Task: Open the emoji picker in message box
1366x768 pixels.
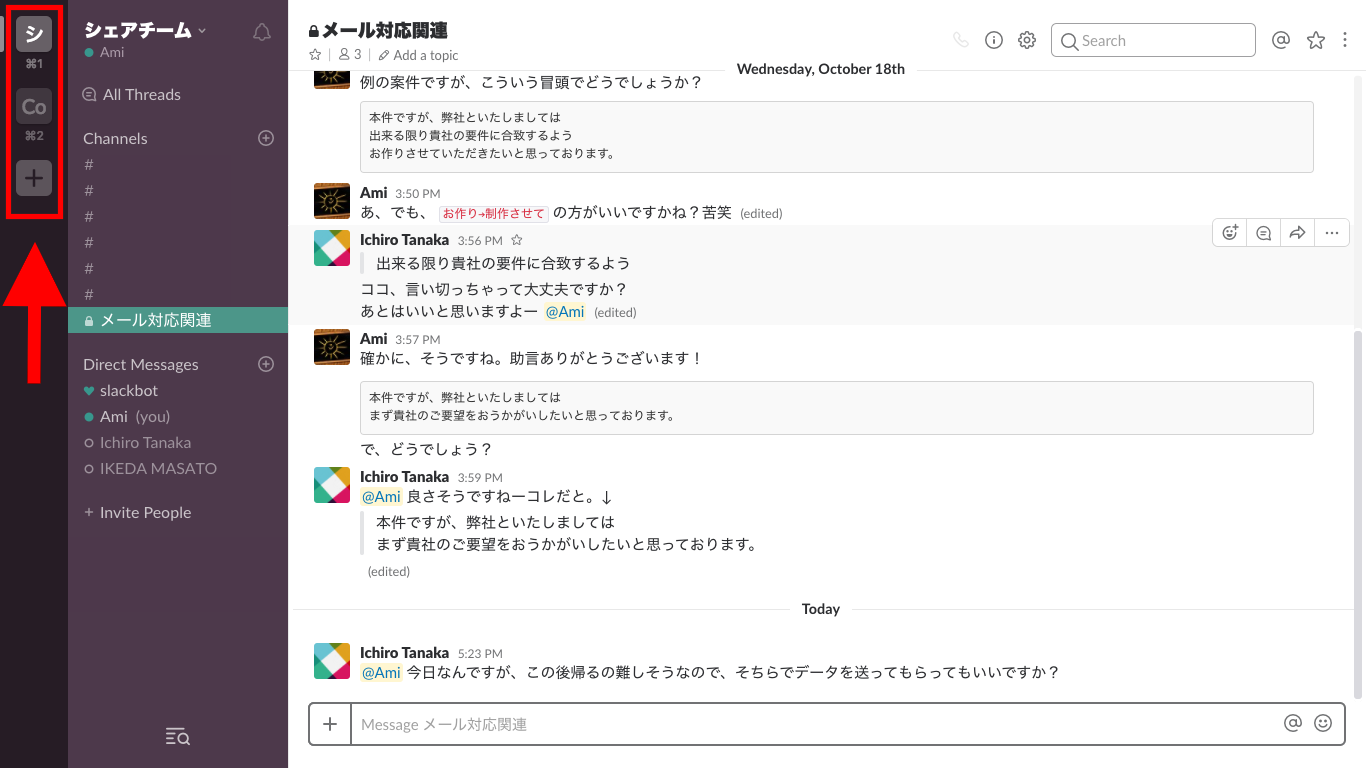Action: point(1322,723)
